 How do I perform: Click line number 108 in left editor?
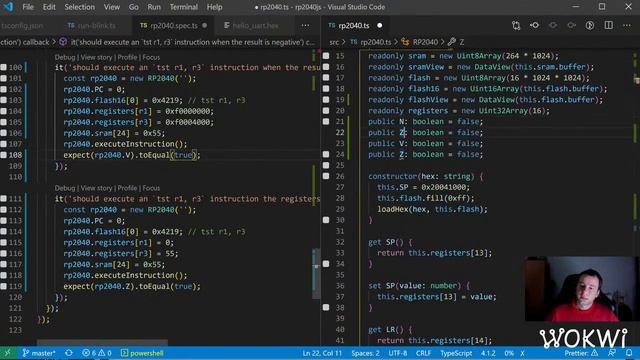[15, 155]
